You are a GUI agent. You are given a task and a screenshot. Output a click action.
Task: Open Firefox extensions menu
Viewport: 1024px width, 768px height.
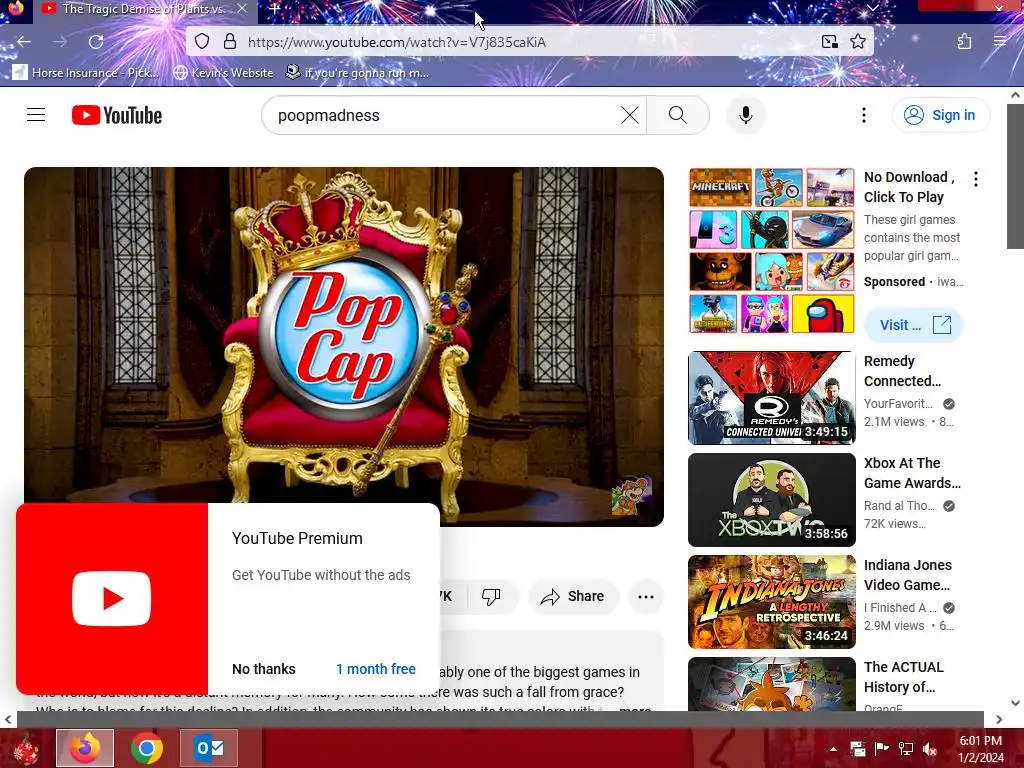[964, 42]
